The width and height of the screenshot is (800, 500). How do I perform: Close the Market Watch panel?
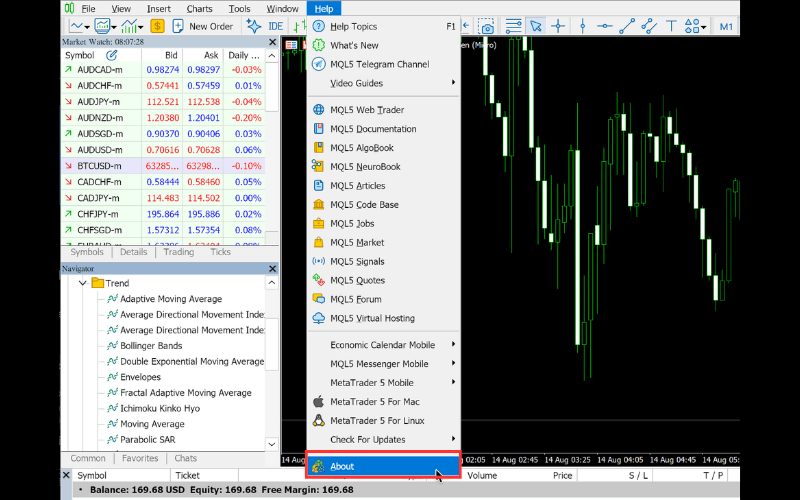[272, 42]
